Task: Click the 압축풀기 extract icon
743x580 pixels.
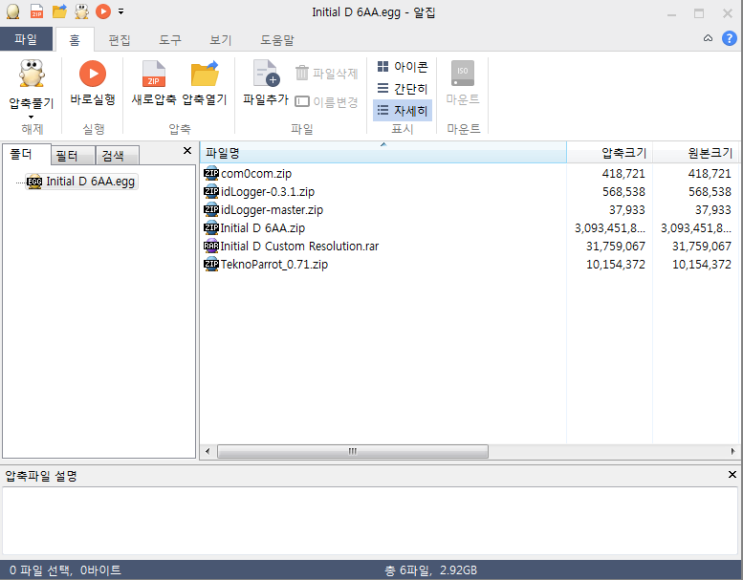Action: pos(31,74)
